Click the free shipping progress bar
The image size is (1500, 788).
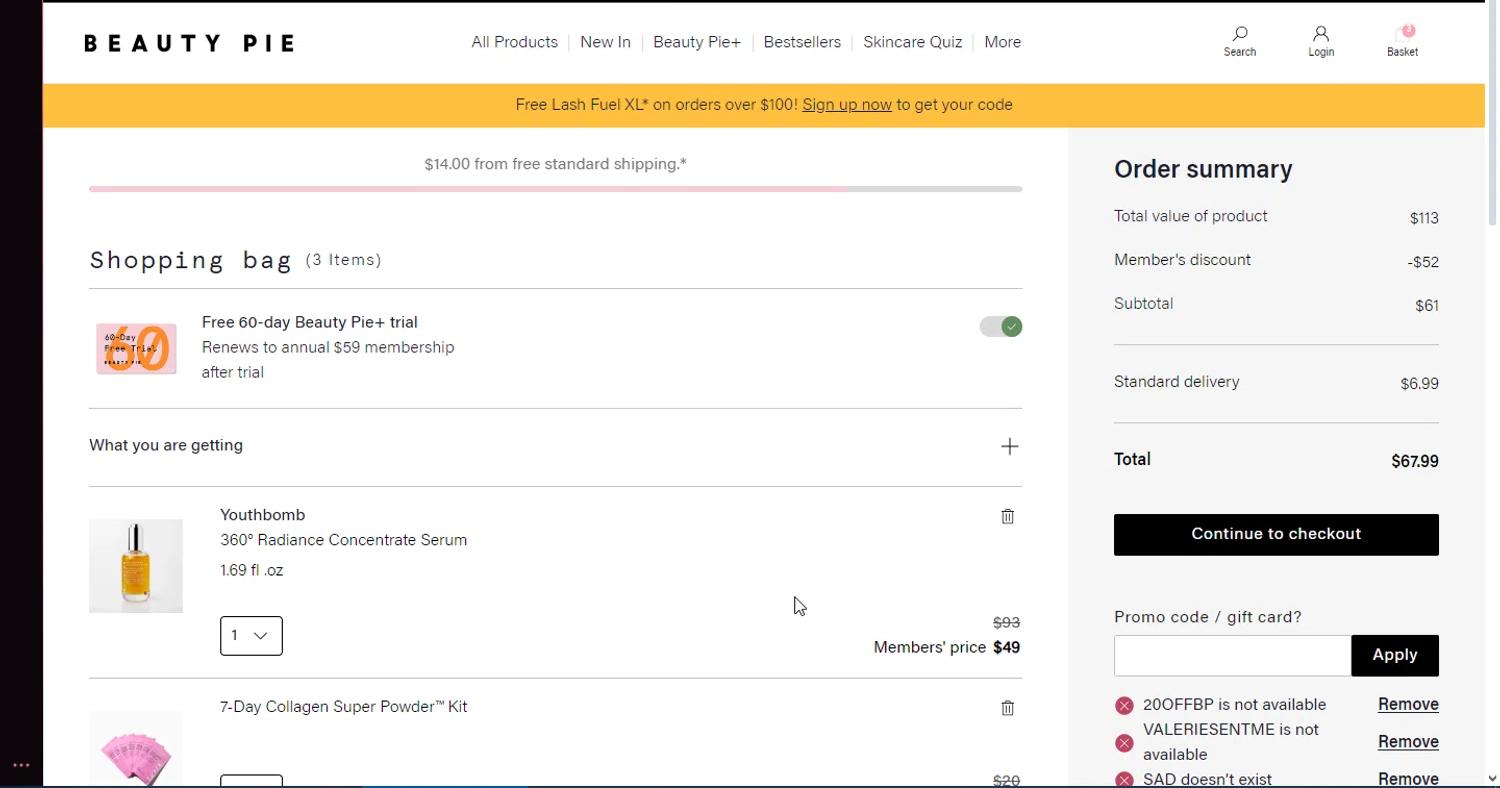tap(555, 189)
